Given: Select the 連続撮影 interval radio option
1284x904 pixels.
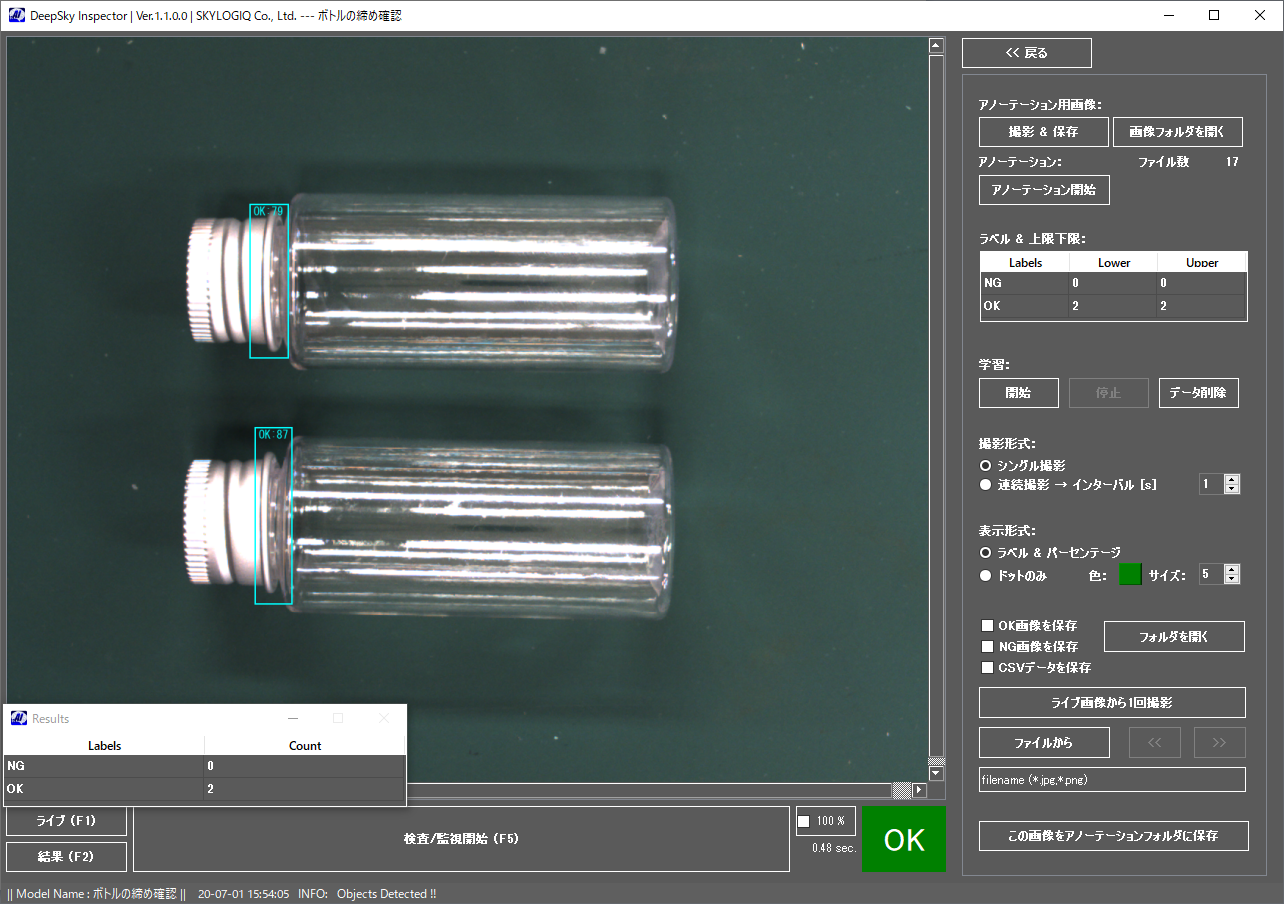Looking at the screenshot, I should coord(986,485).
